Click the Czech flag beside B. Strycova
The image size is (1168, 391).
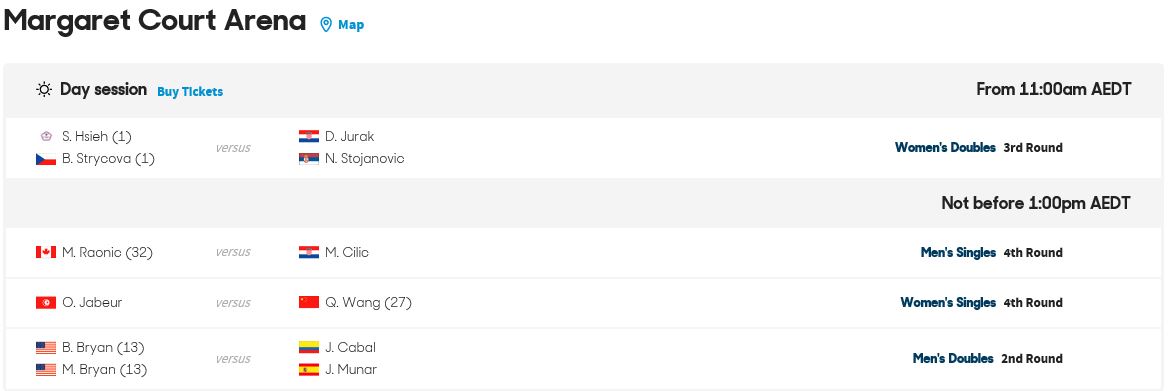point(46,159)
